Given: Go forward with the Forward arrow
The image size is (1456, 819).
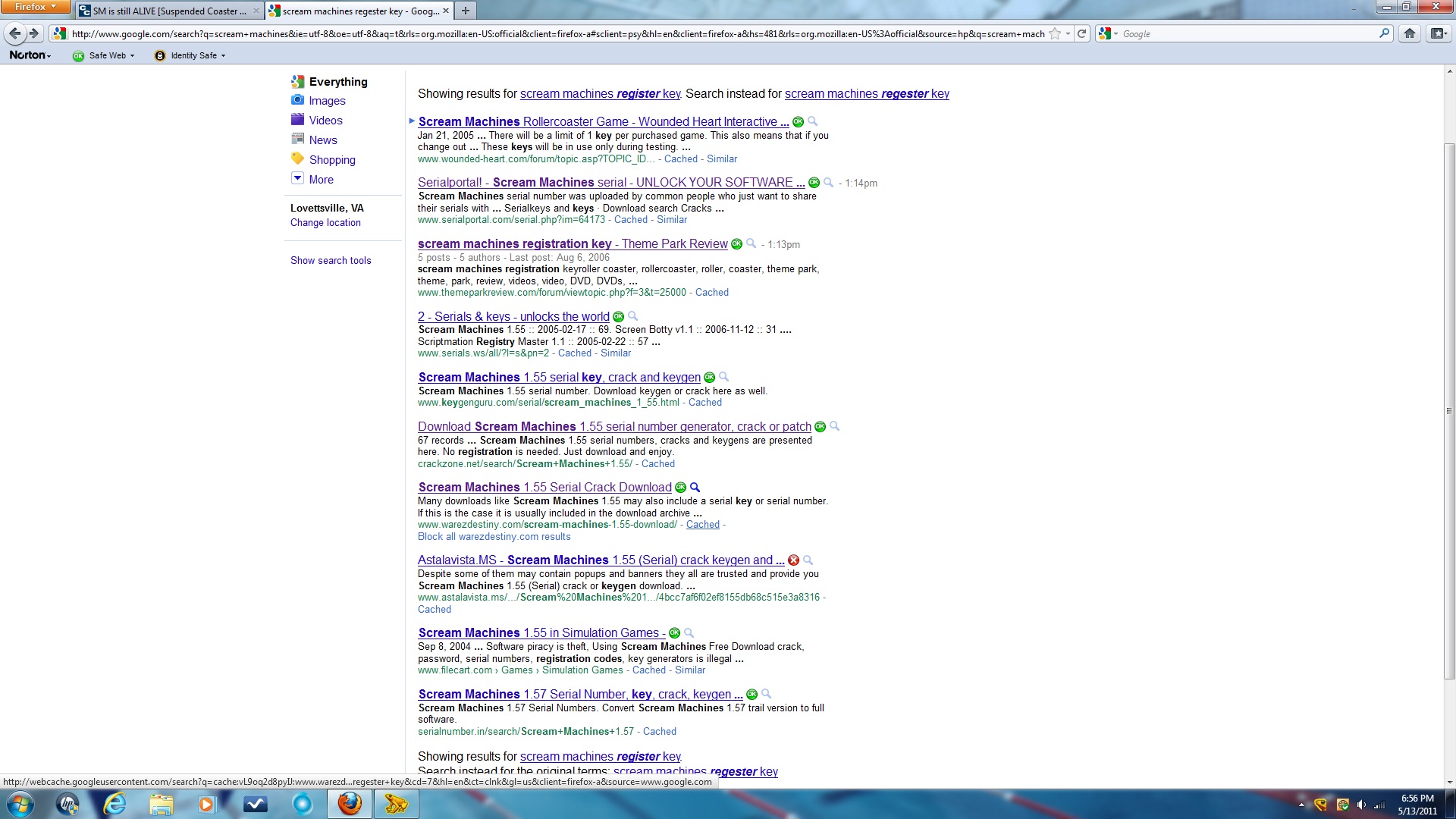Looking at the screenshot, I should 33,33.
